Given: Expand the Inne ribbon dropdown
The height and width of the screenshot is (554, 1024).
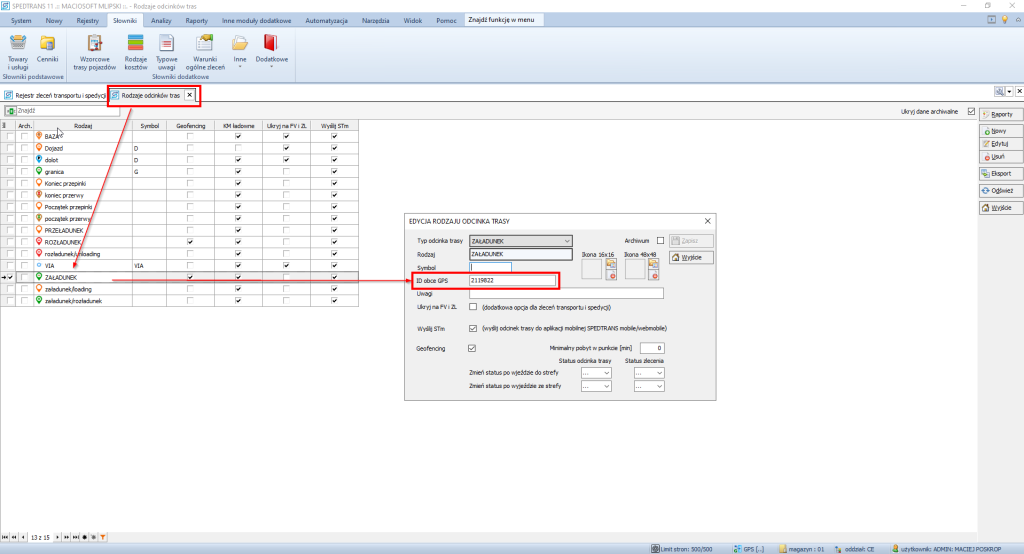Looking at the screenshot, I should tap(240, 52).
